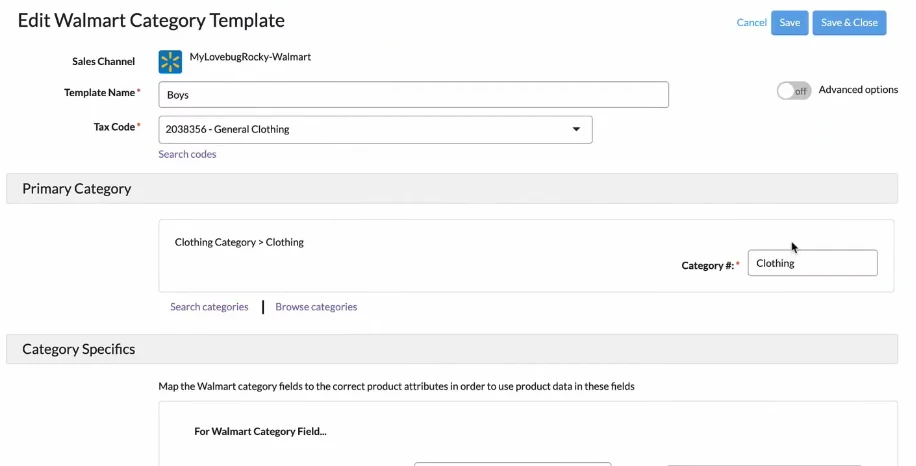Screen dimensions: 916x466
Task: Click the MyLovebugRocky-Walmart sales channel name
Action: [x=250, y=57]
